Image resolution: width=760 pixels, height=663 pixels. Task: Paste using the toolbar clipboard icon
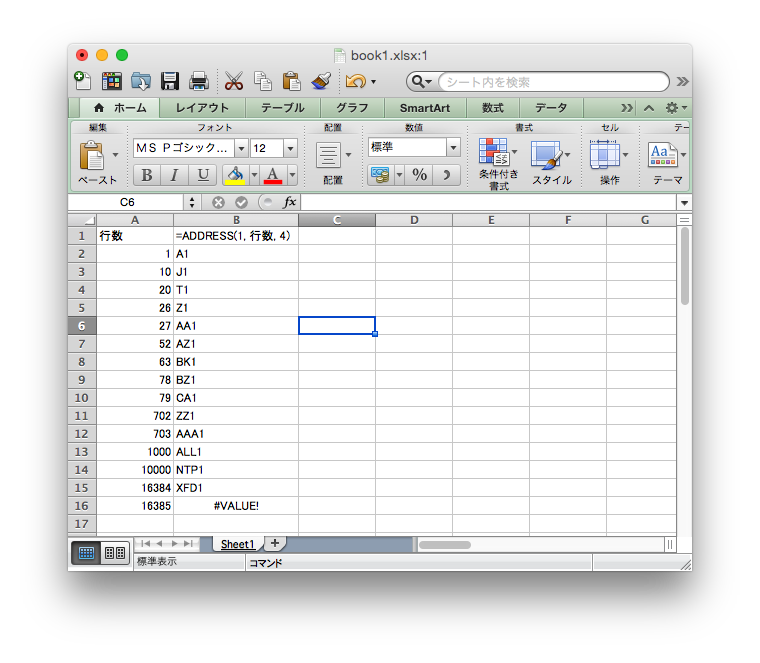[x=292, y=81]
